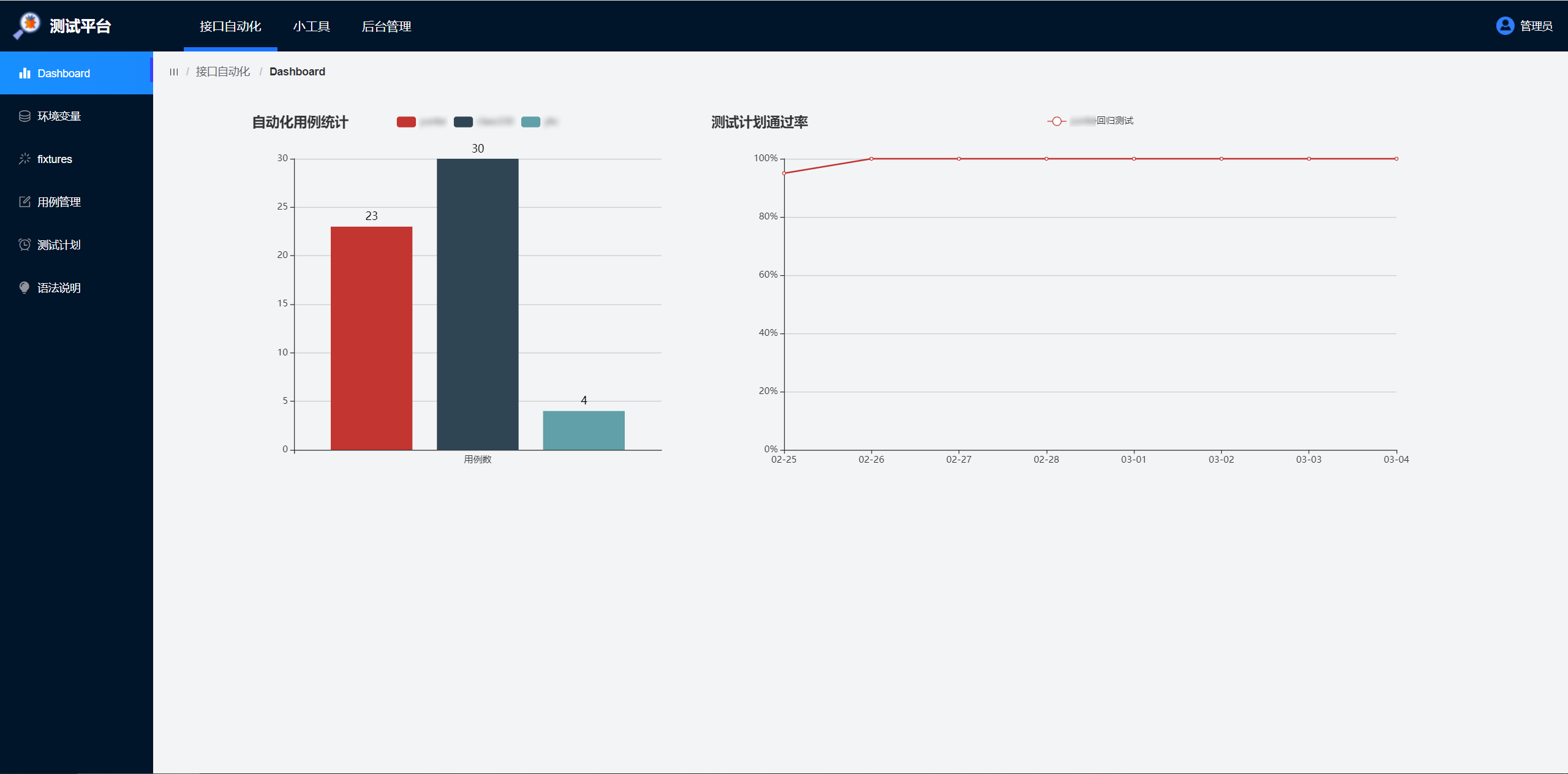Click the red bar labeled 23

point(371,338)
